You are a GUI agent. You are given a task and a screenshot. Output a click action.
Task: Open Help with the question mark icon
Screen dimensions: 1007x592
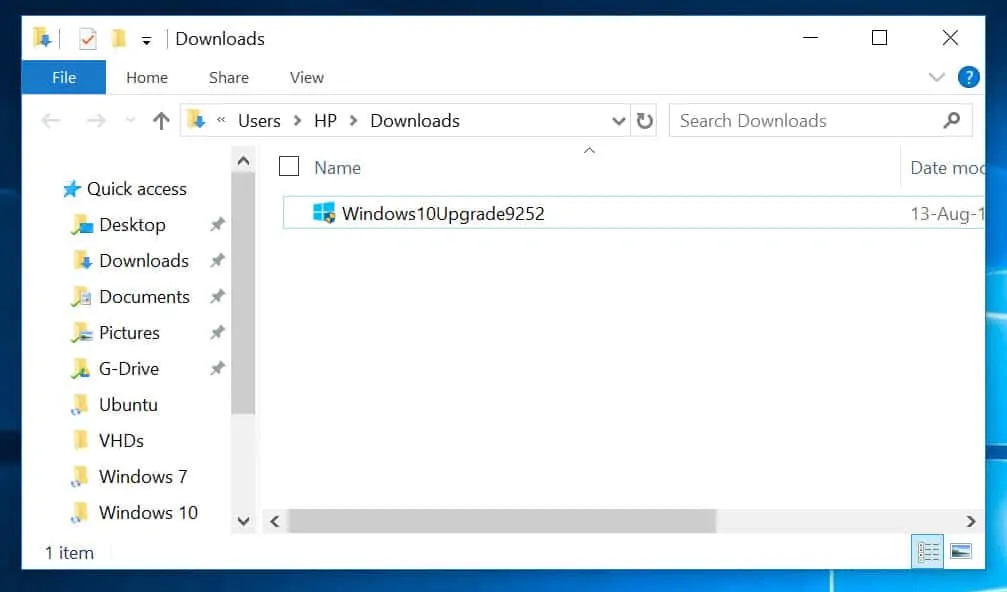[x=968, y=78]
